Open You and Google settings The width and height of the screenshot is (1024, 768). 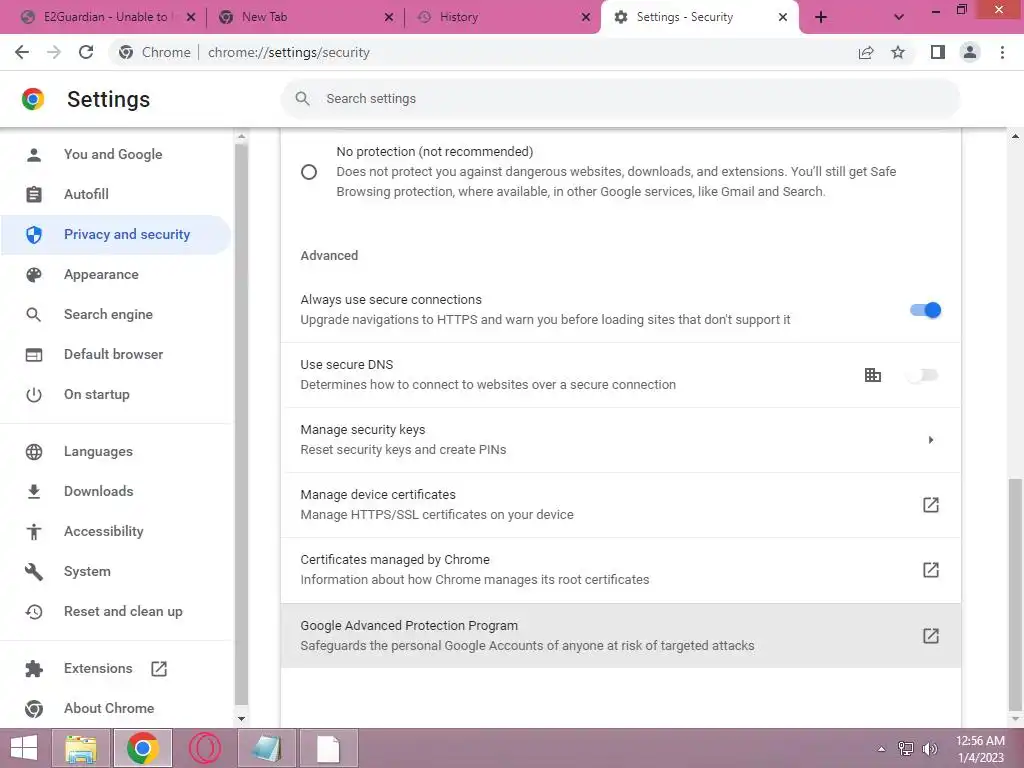pyautogui.click(x=116, y=155)
